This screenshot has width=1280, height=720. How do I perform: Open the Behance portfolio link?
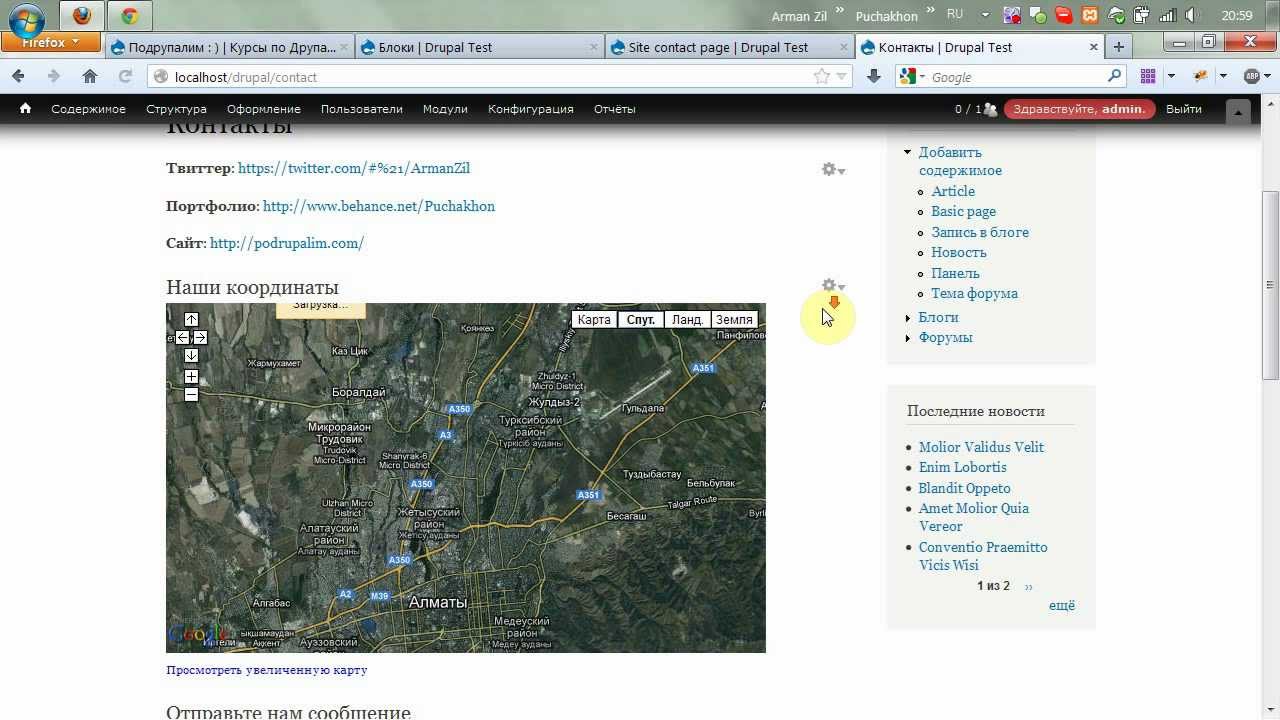[379, 206]
